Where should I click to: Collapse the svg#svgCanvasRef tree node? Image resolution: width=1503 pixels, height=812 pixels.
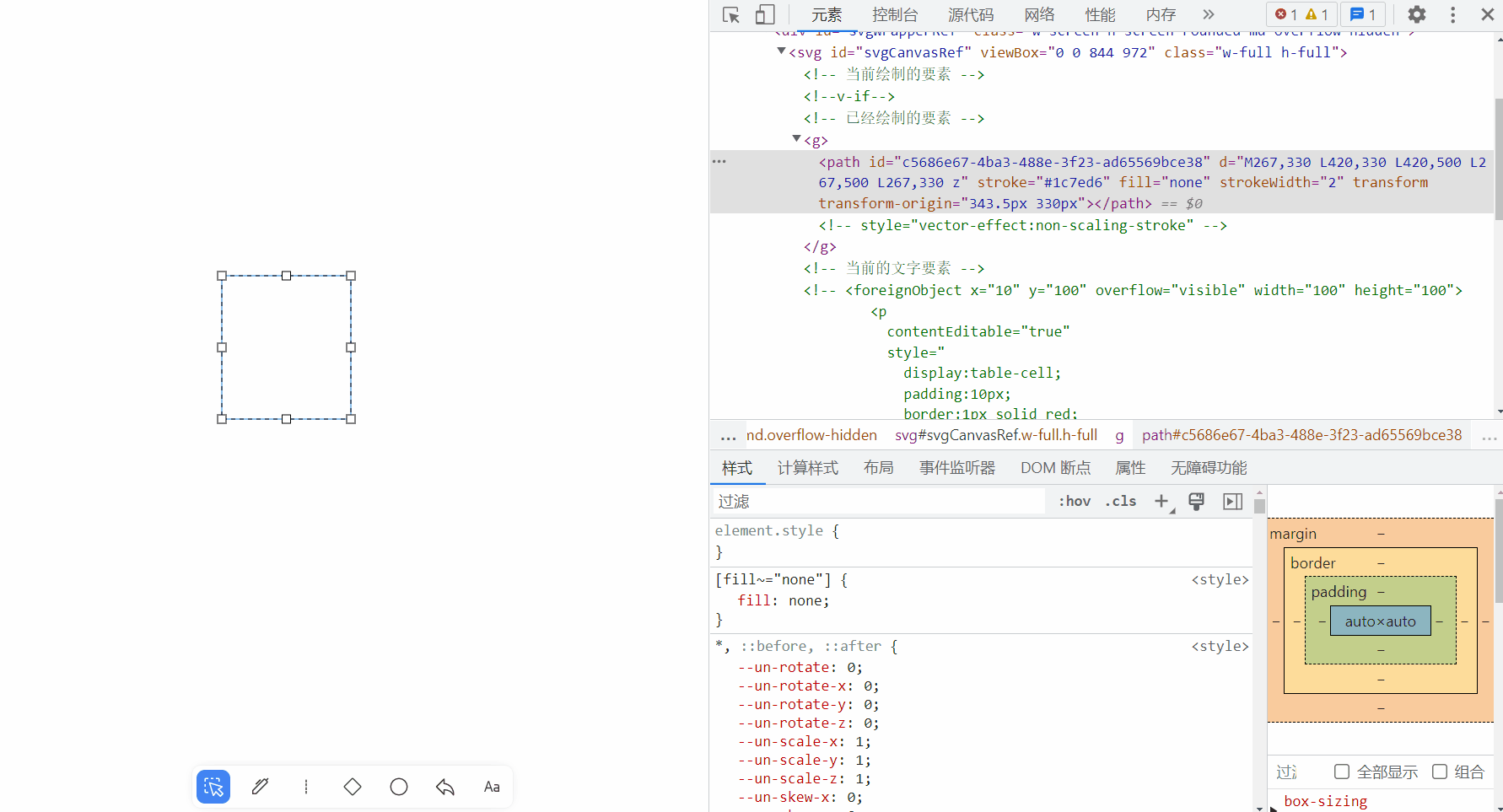tap(780, 51)
